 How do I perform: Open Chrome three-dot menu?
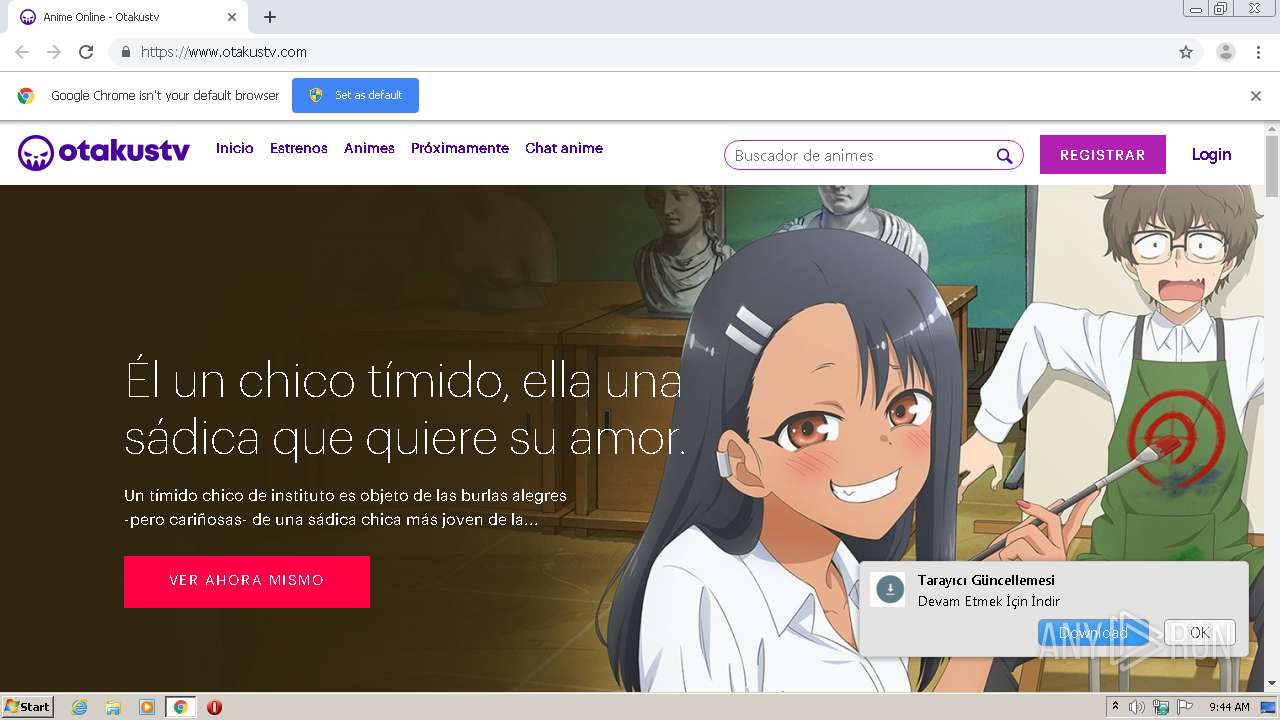pyautogui.click(x=1258, y=52)
